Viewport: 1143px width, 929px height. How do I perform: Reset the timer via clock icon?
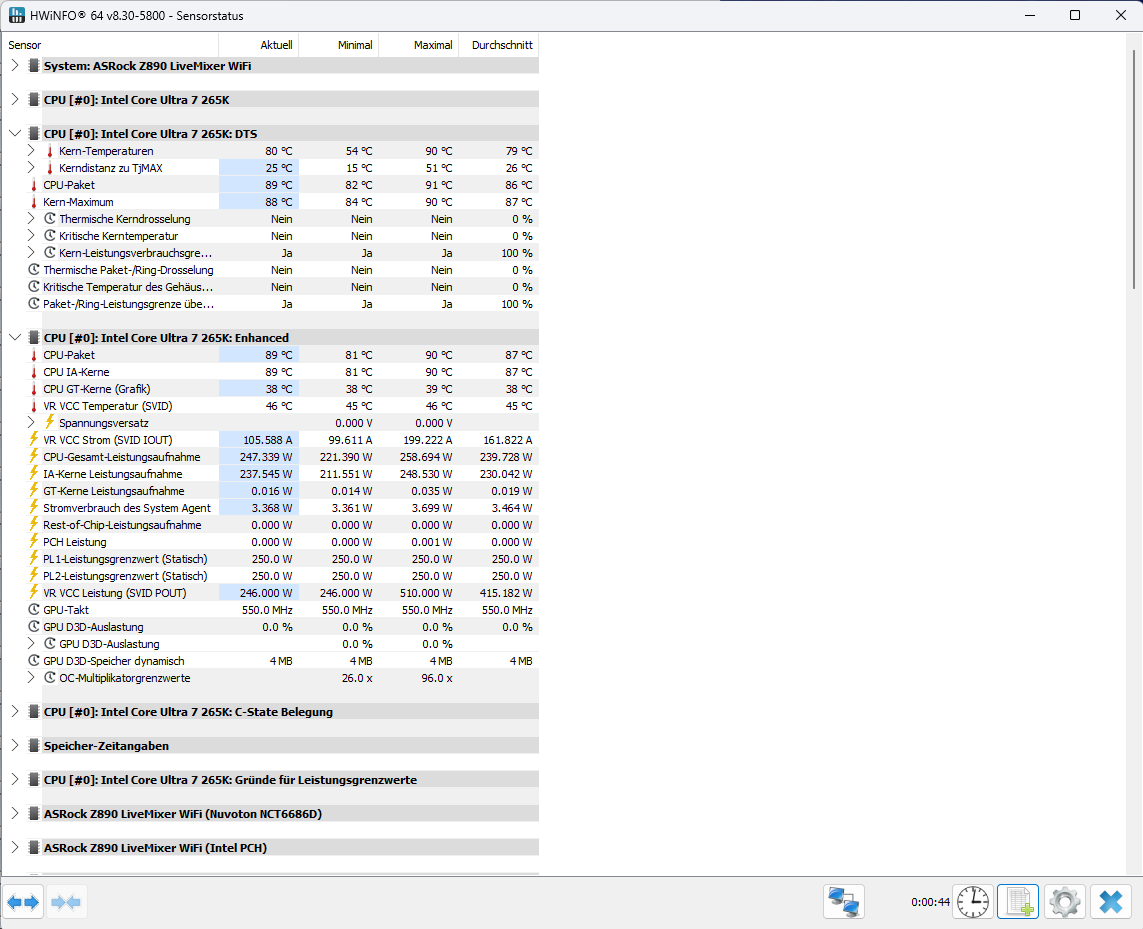[973, 902]
